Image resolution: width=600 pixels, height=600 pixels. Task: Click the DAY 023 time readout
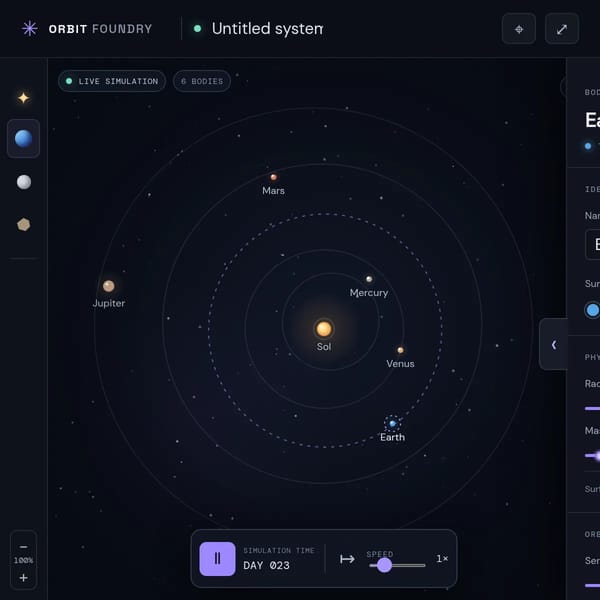click(x=266, y=566)
